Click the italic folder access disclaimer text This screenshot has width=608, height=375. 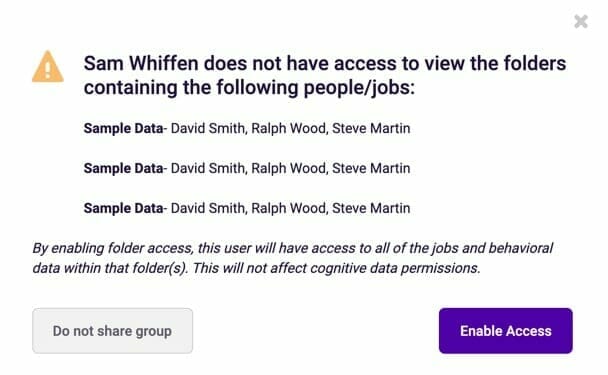point(293,258)
